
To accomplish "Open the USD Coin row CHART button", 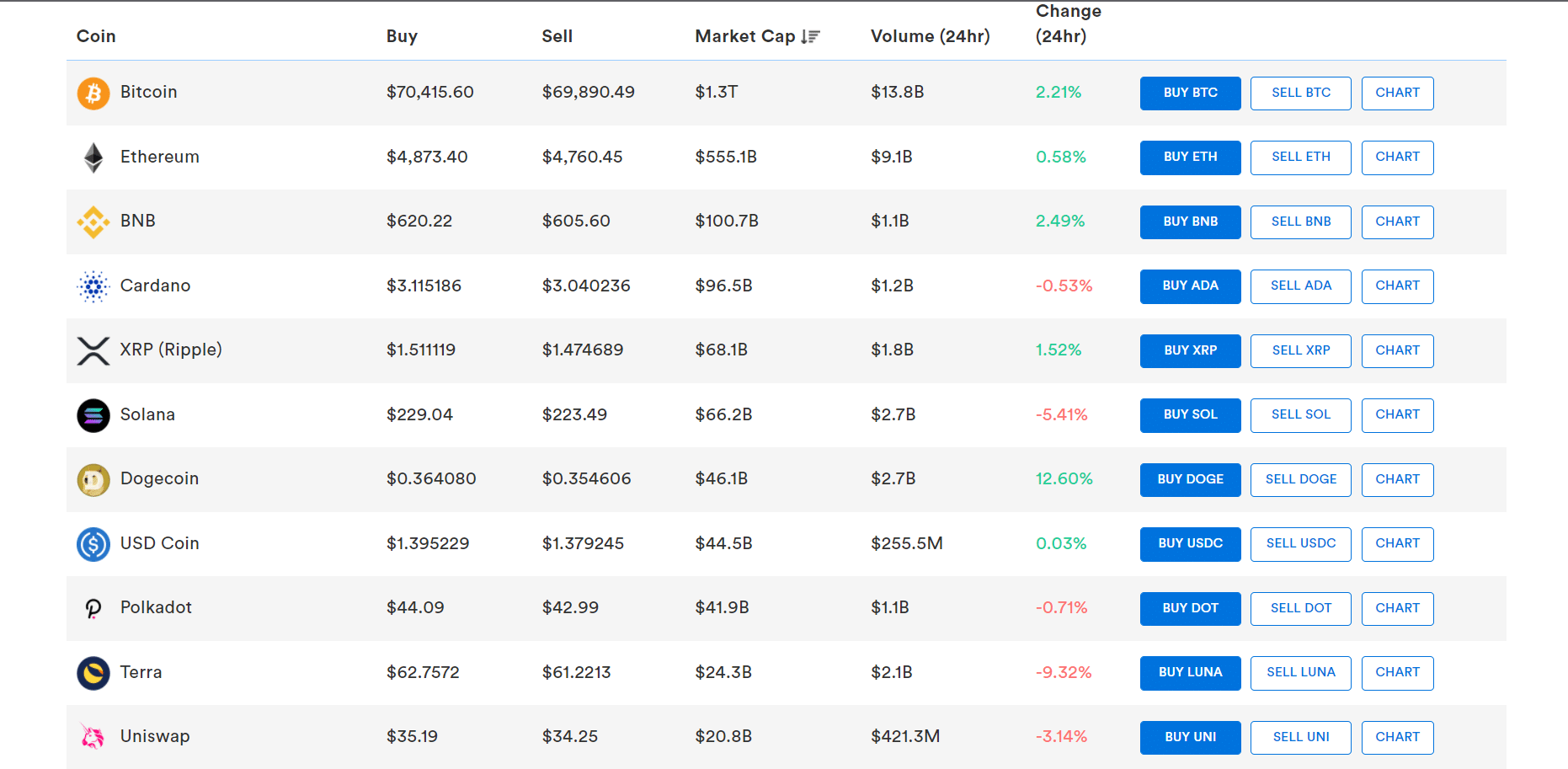I will 1398,544.
